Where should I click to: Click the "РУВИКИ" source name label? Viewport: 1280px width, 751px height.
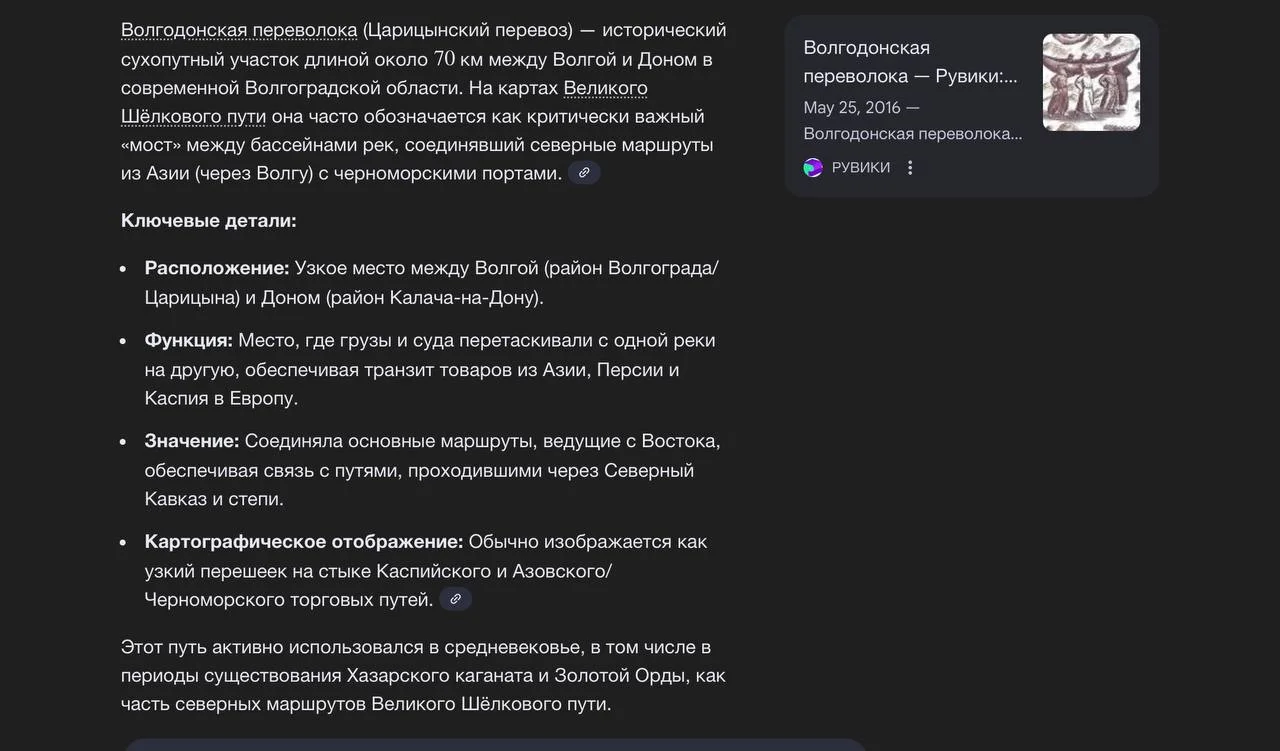point(860,168)
